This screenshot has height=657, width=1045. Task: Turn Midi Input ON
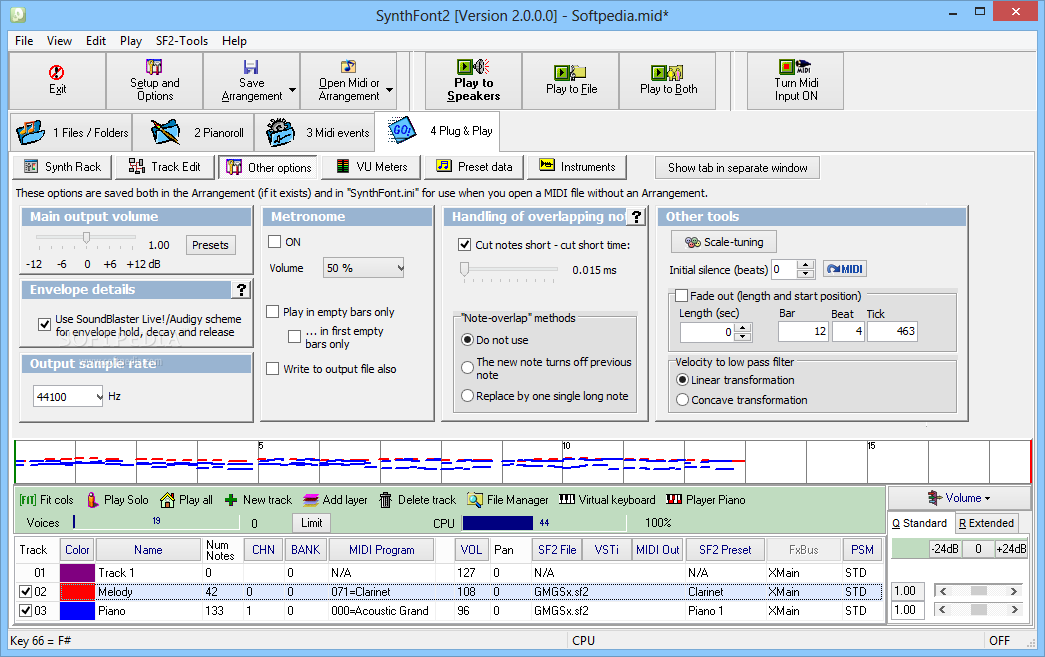(795, 81)
